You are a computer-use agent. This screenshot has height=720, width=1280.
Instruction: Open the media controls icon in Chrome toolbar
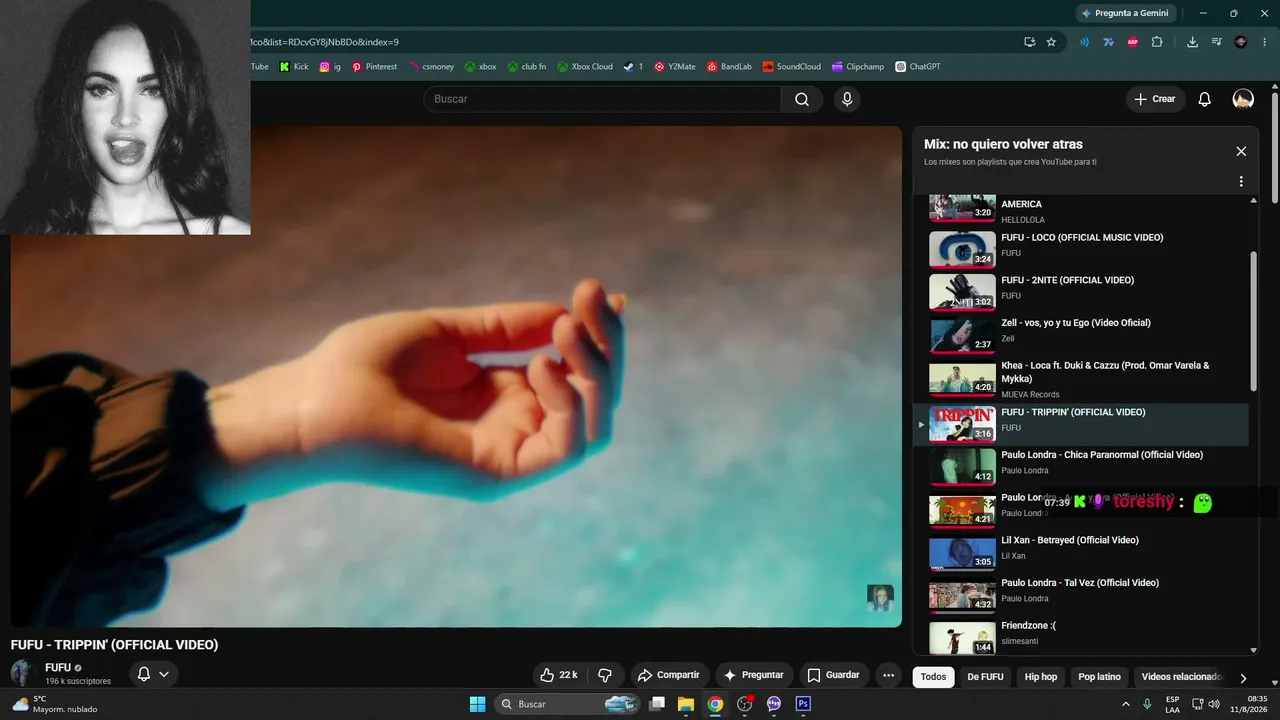pos(1216,42)
